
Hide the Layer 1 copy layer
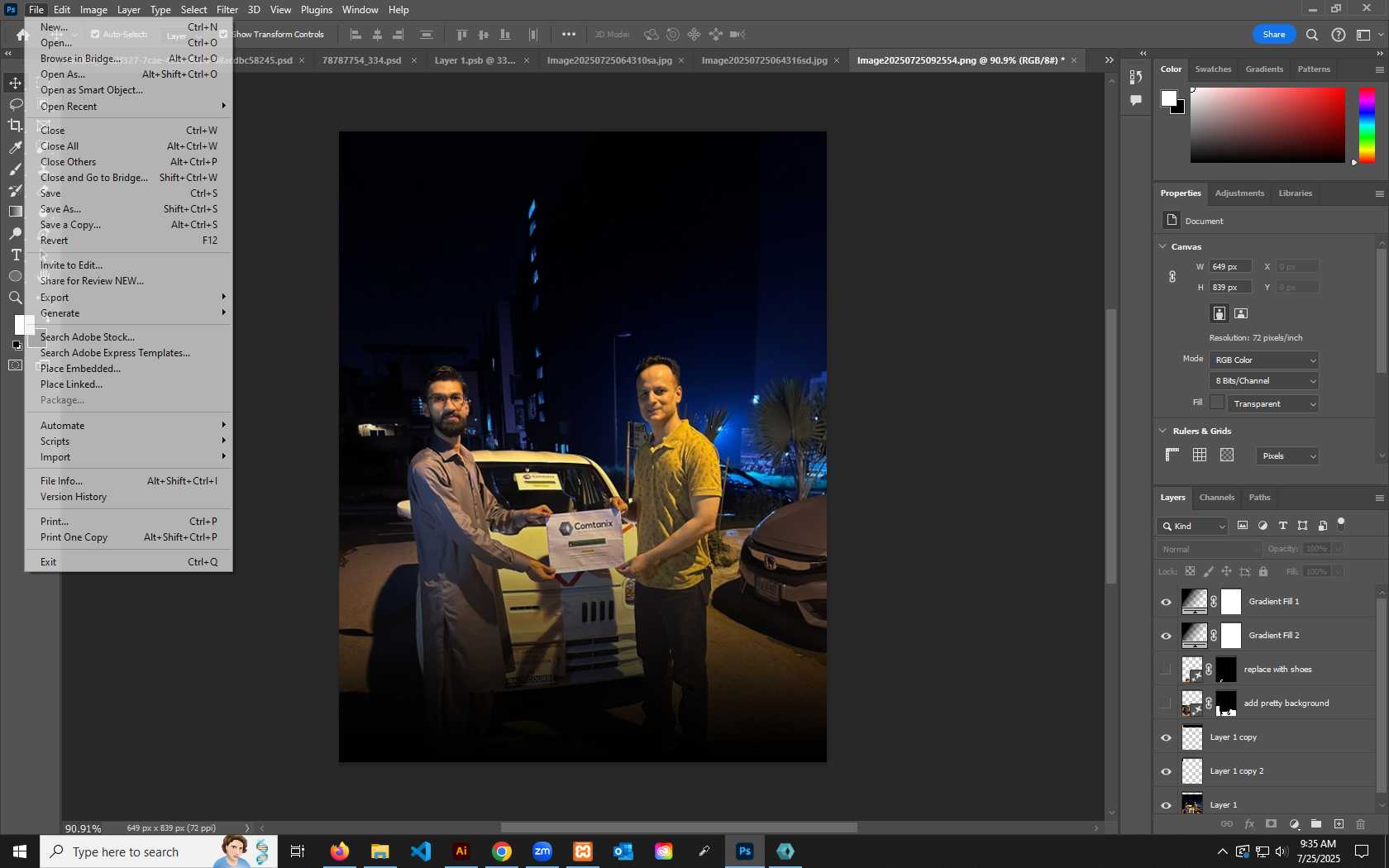coord(1166,737)
